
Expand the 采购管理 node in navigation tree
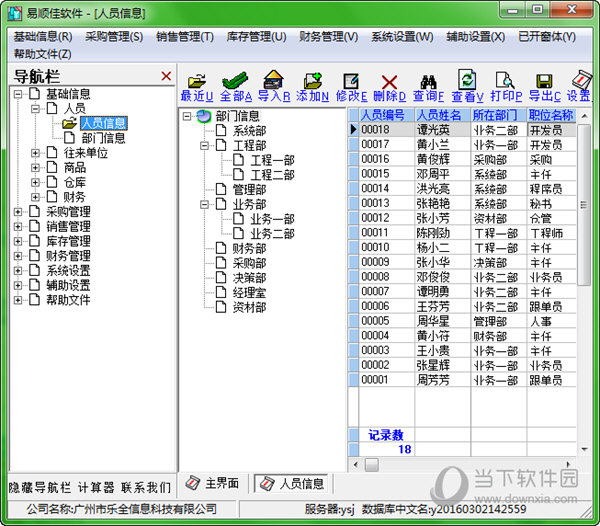pyautogui.click(x=19, y=212)
